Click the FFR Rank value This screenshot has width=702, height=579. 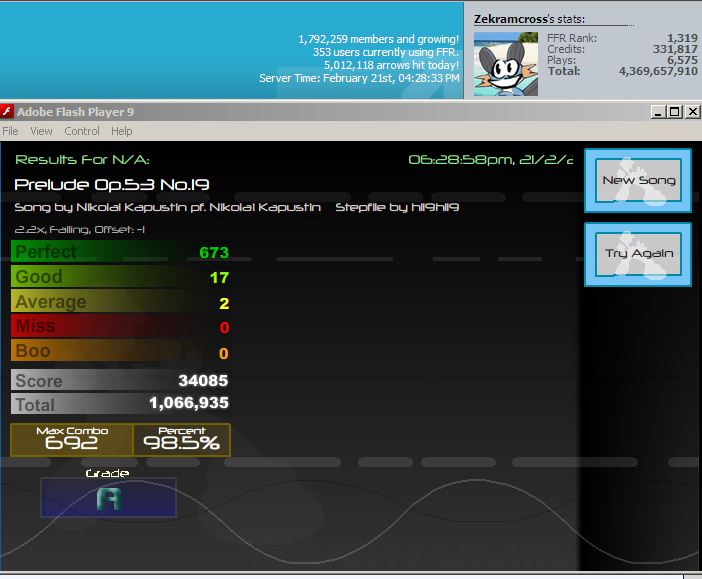coord(682,38)
